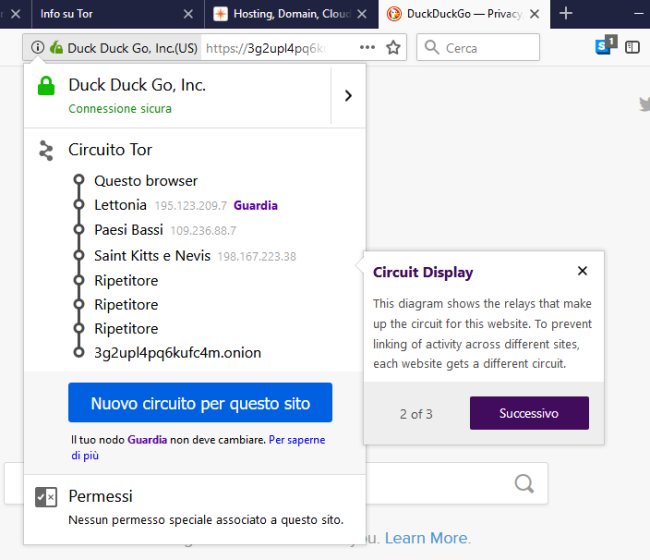Viewport: 650px width, 560px height.
Task: Switch to the Hosting, Domain, Cloud tab
Action: coord(291,14)
